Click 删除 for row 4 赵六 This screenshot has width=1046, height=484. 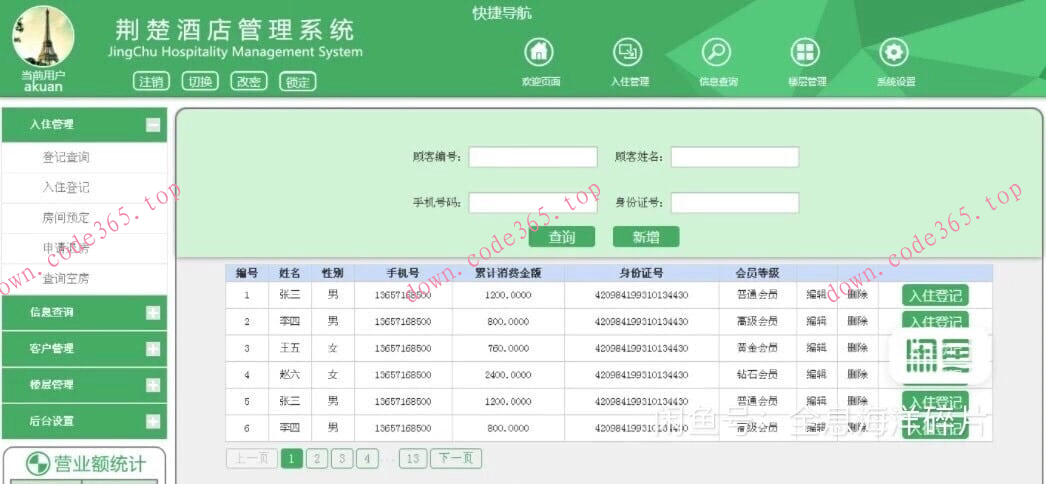click(857, 375)
